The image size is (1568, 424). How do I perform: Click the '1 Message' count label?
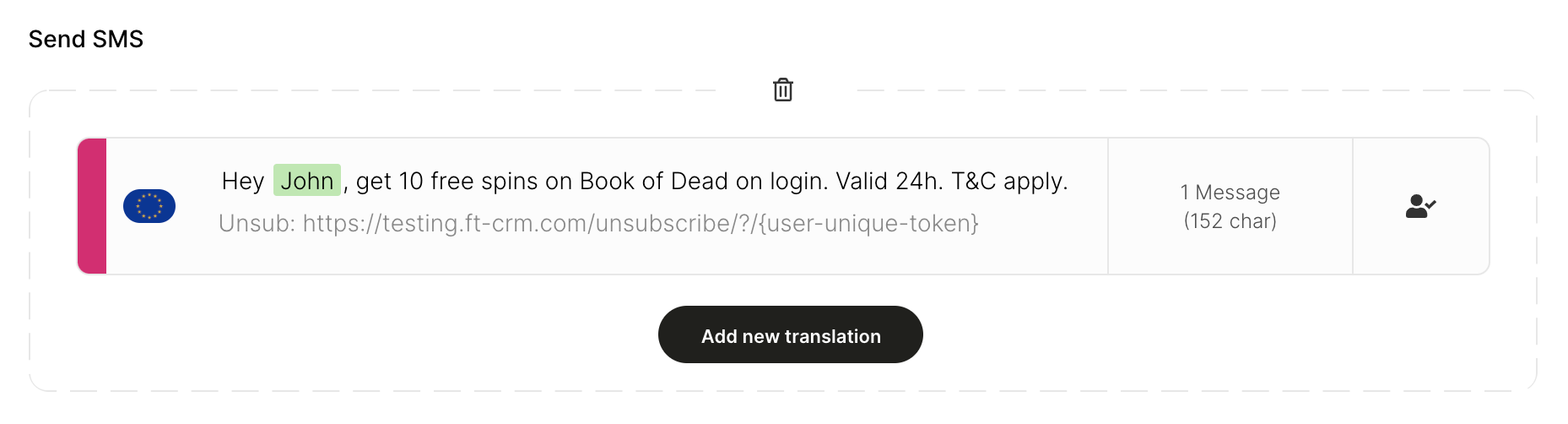[1230, 193]
